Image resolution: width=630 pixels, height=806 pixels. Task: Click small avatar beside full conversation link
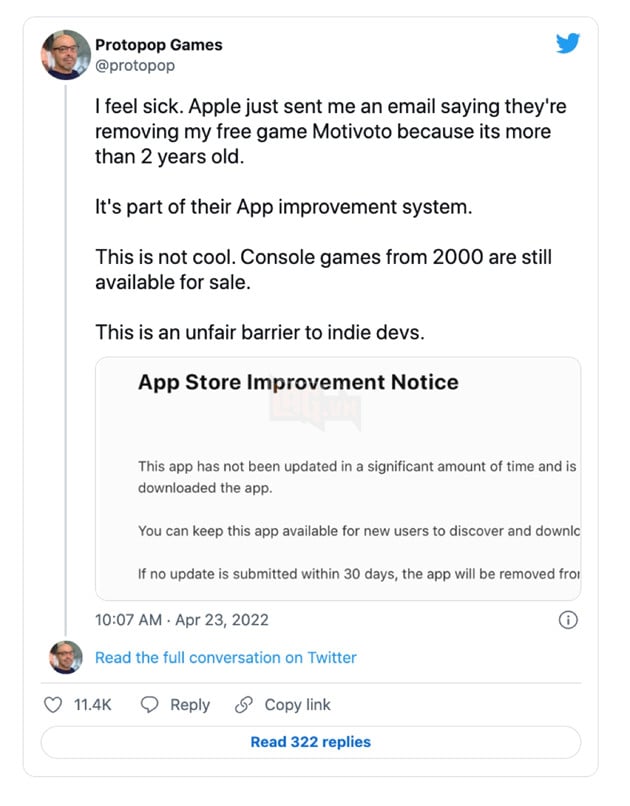pyautogui.click(x=65, y=657)
